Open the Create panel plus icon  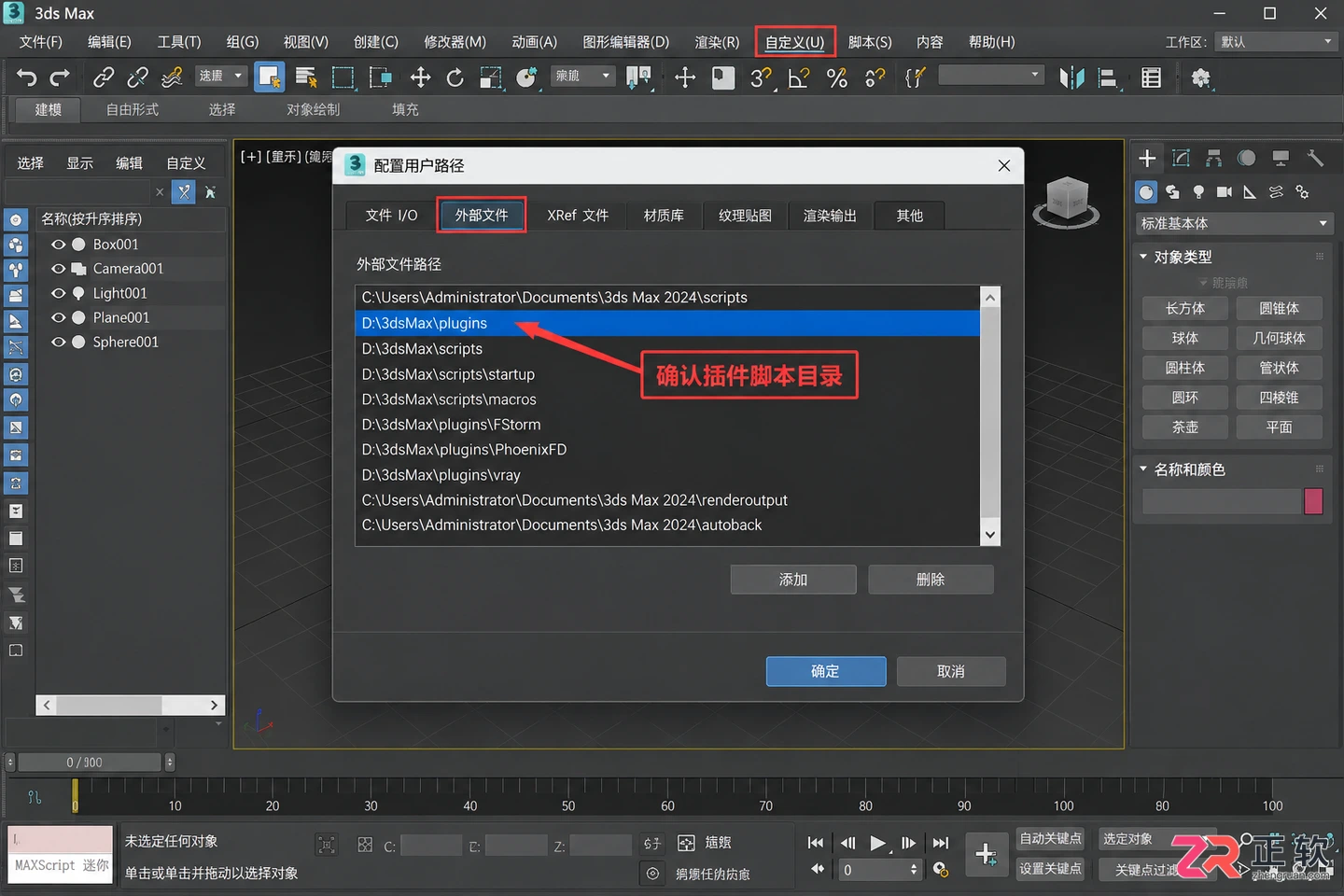[1147, 158]
